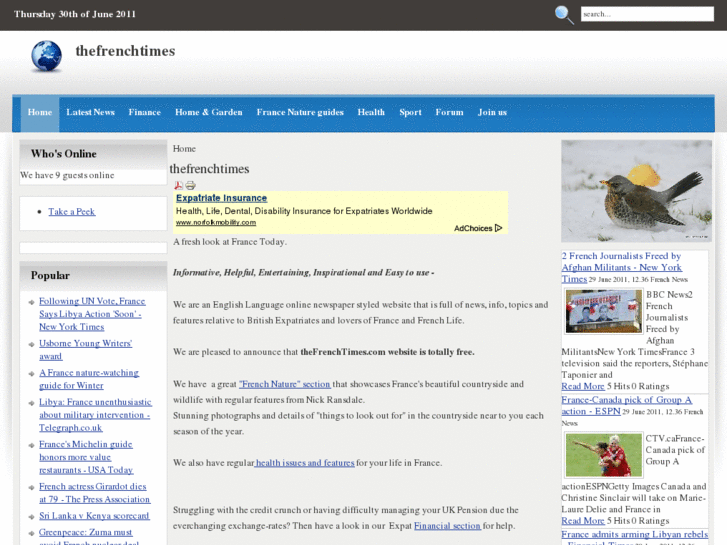
Task: Open Following UN Vote Libya article link
Action: 92,314
